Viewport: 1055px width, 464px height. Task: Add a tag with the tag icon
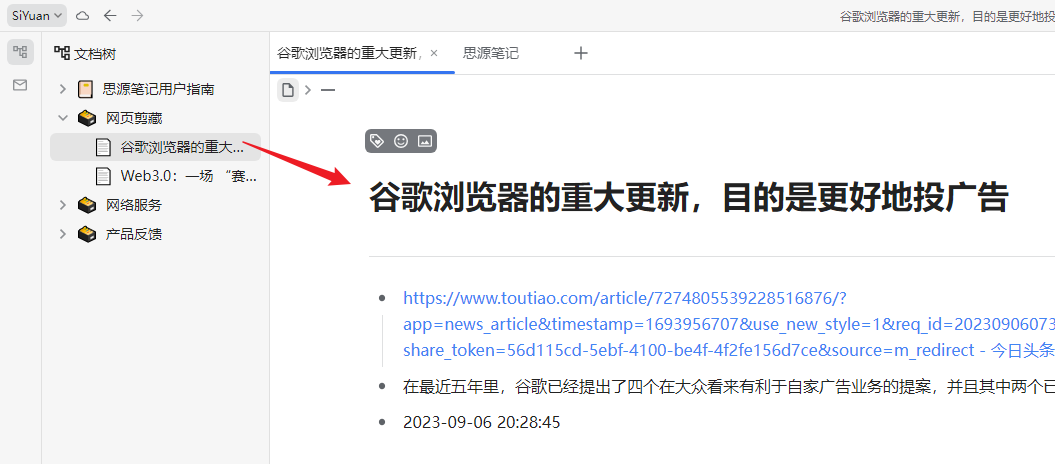pos(377,141)
